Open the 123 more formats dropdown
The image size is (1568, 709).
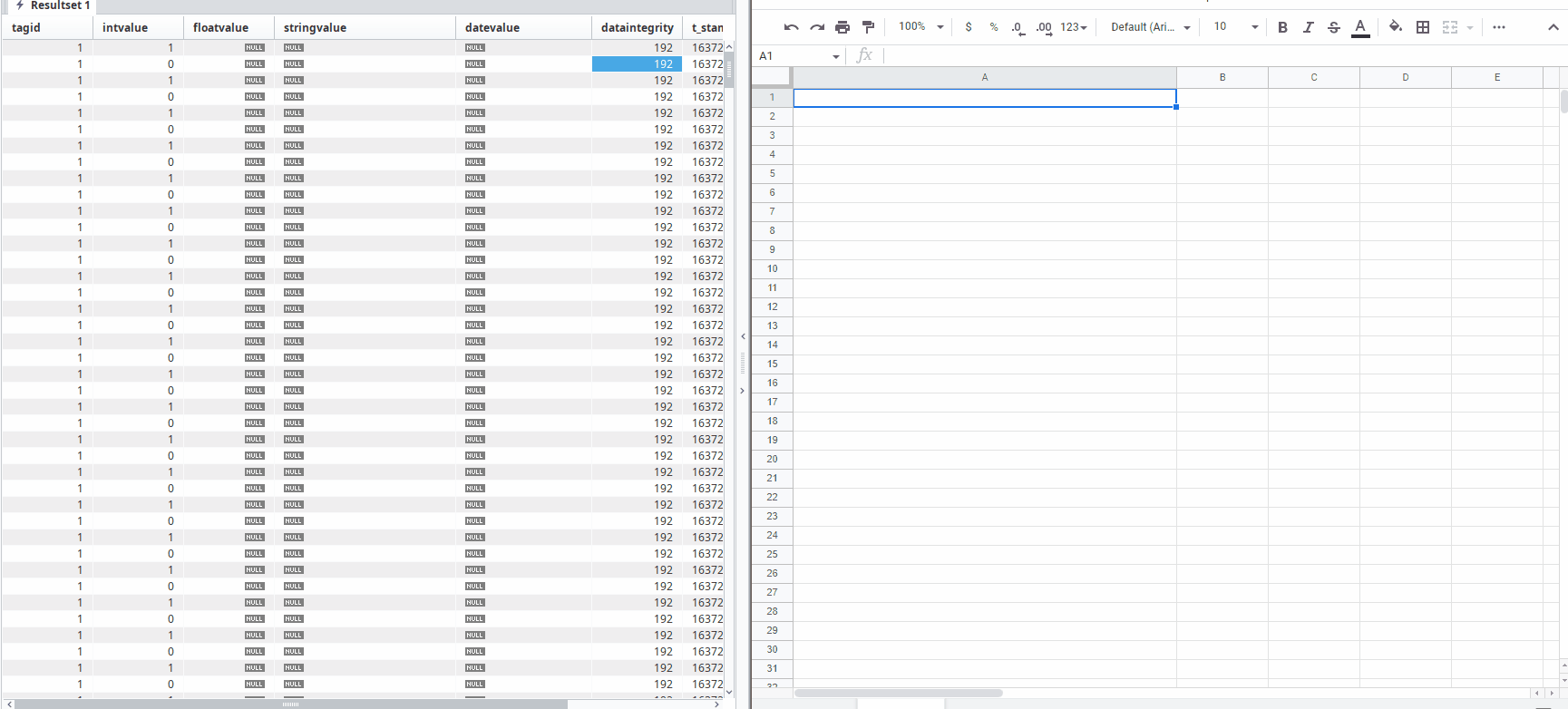point(1074,27)
